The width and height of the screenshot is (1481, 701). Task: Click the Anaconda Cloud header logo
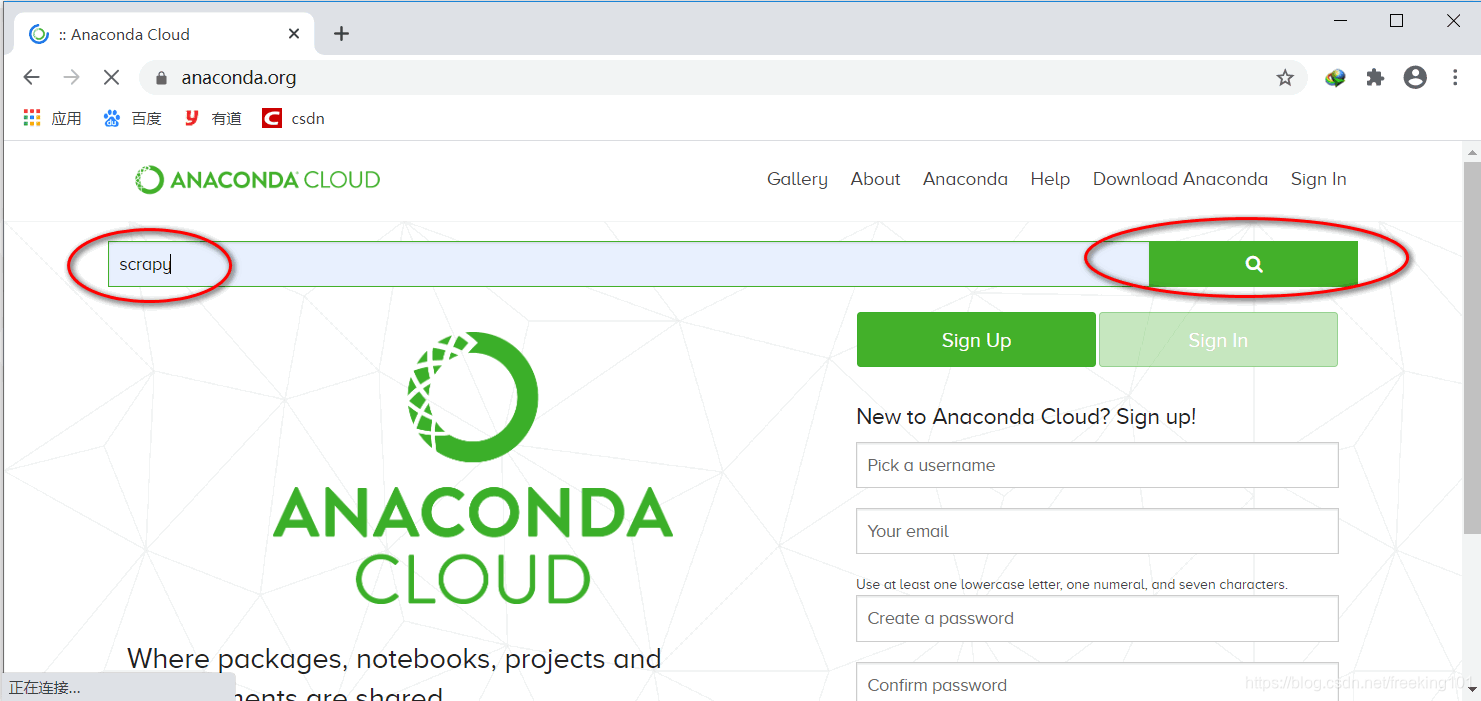coord(258,180)
